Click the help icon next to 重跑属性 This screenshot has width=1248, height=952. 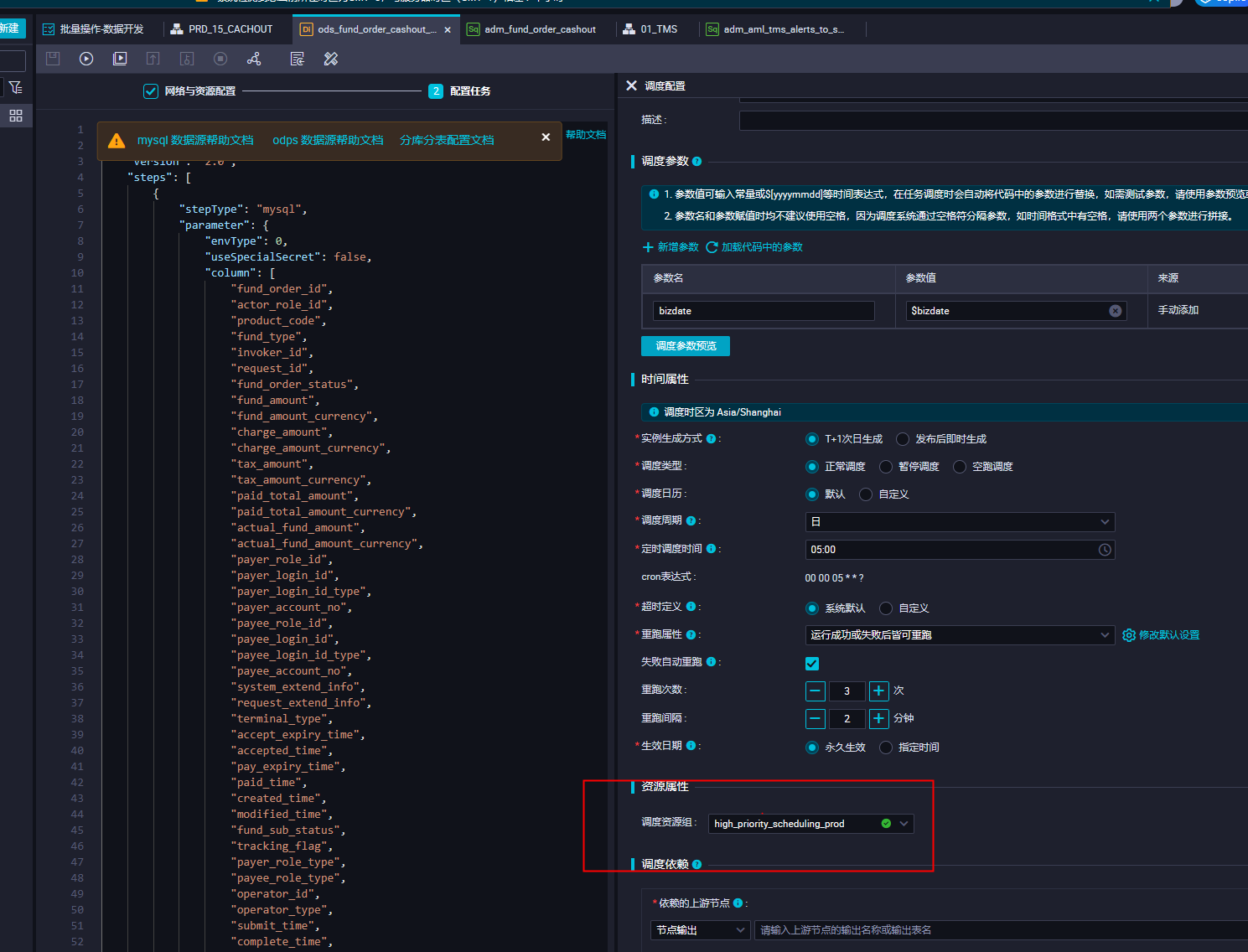pyautogui.click(x=691, y=635)
